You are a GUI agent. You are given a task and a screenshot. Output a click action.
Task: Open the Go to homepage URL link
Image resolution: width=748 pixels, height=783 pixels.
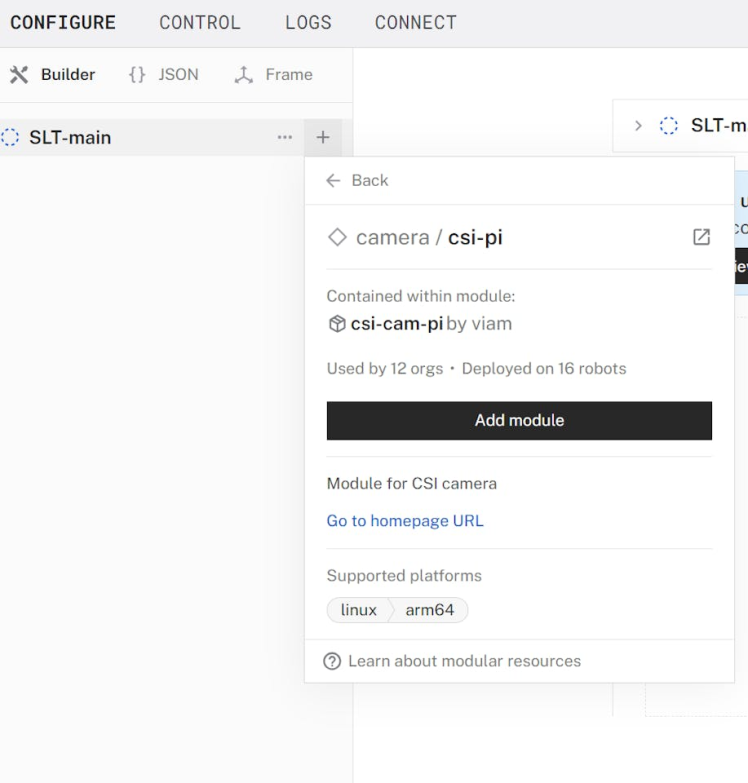[405, 521]
